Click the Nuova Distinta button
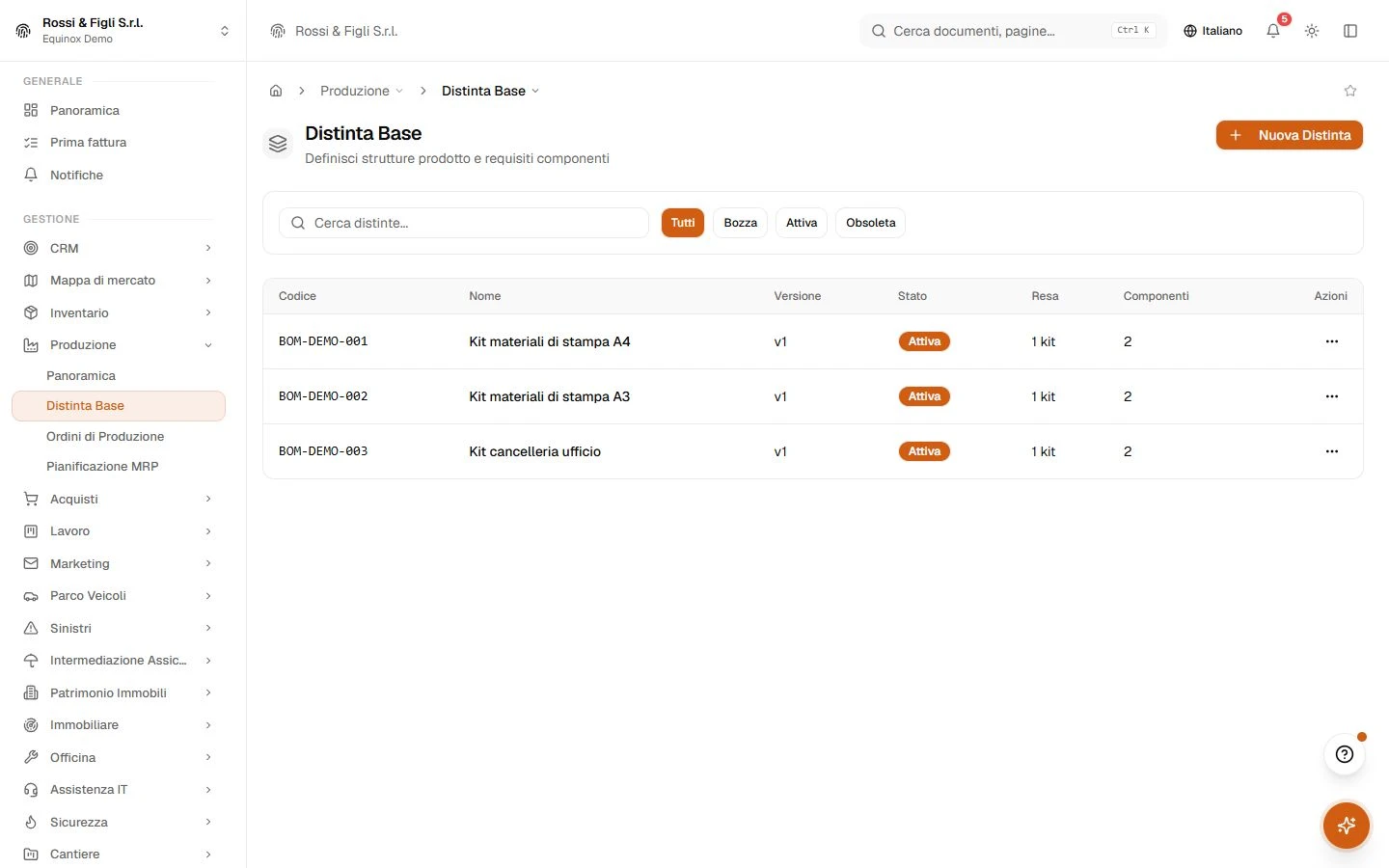The width and height of the screenshot is (1389, 868). pyautogui.click(x=1290, y=135)
